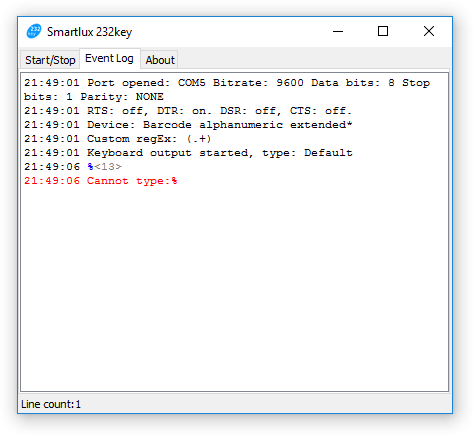474x436 pixels.
Task: Click the red 'Cannot type:%' error line
Action: coord(101,181)
